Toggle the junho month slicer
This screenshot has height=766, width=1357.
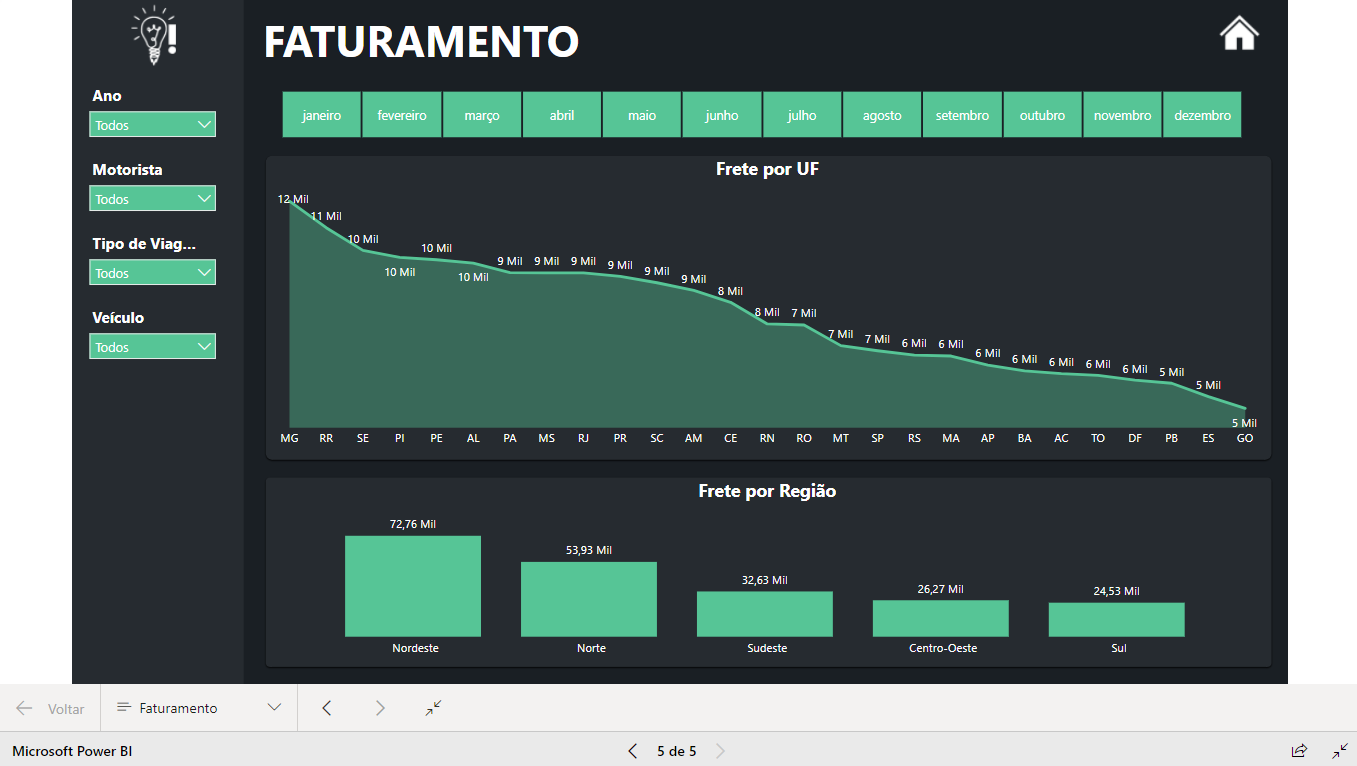(722, 115)
